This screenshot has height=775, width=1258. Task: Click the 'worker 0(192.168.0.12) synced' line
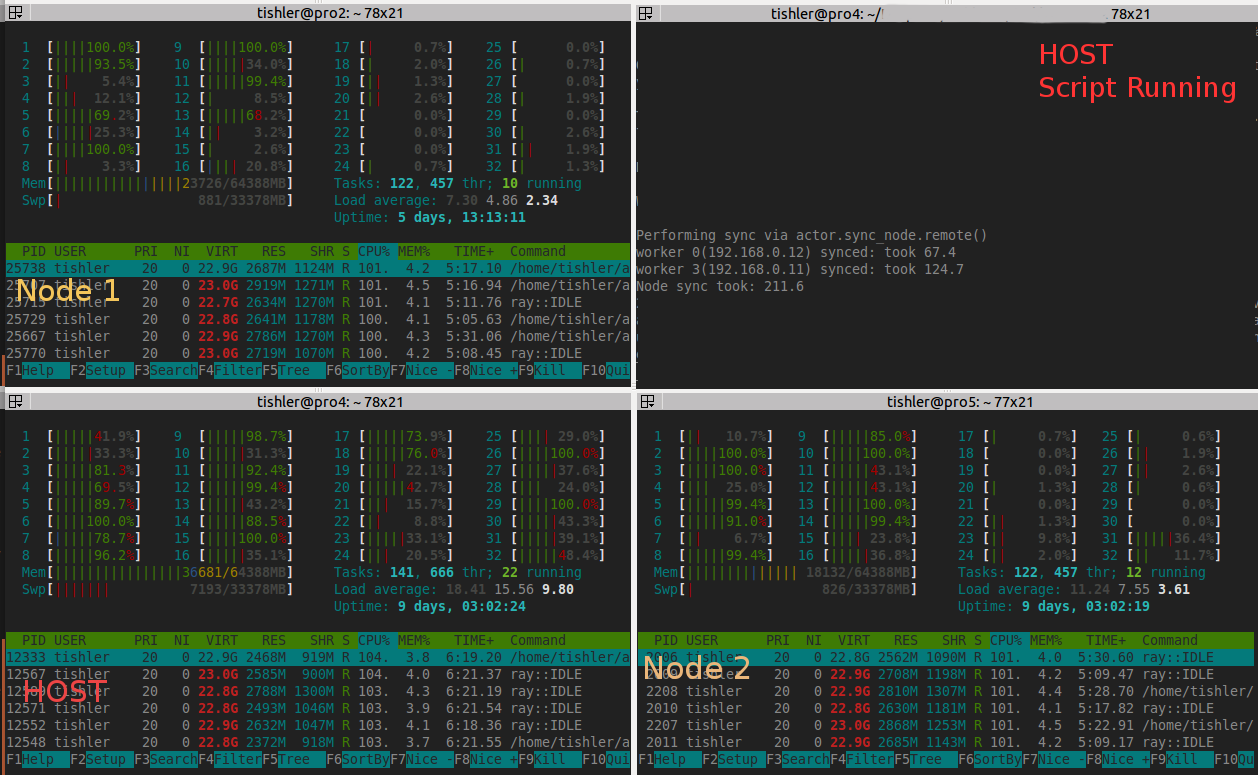tap(796, 252)
